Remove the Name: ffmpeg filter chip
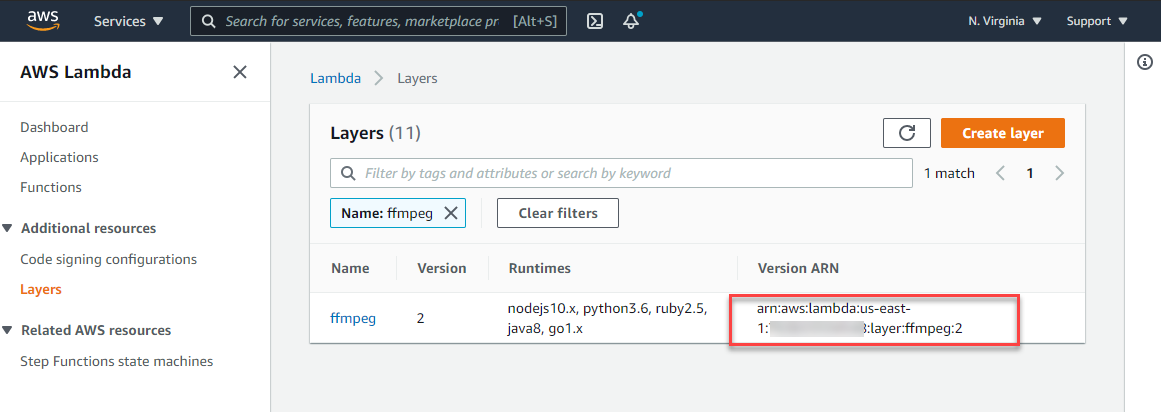 pos(450,213)
